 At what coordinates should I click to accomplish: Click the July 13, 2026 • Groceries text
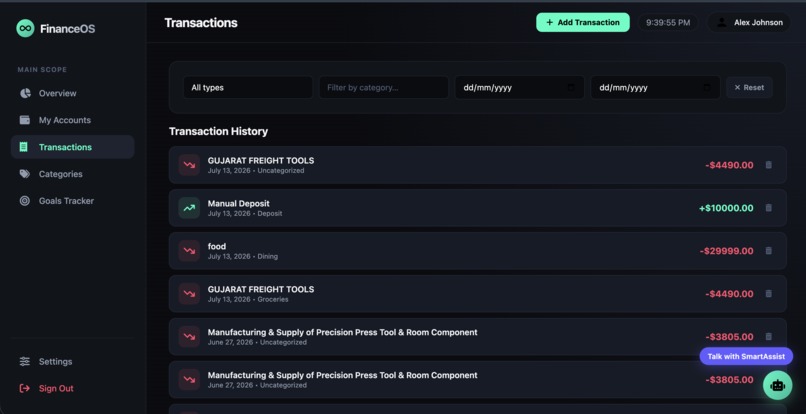pyautogui.click(x=248, y=299)
